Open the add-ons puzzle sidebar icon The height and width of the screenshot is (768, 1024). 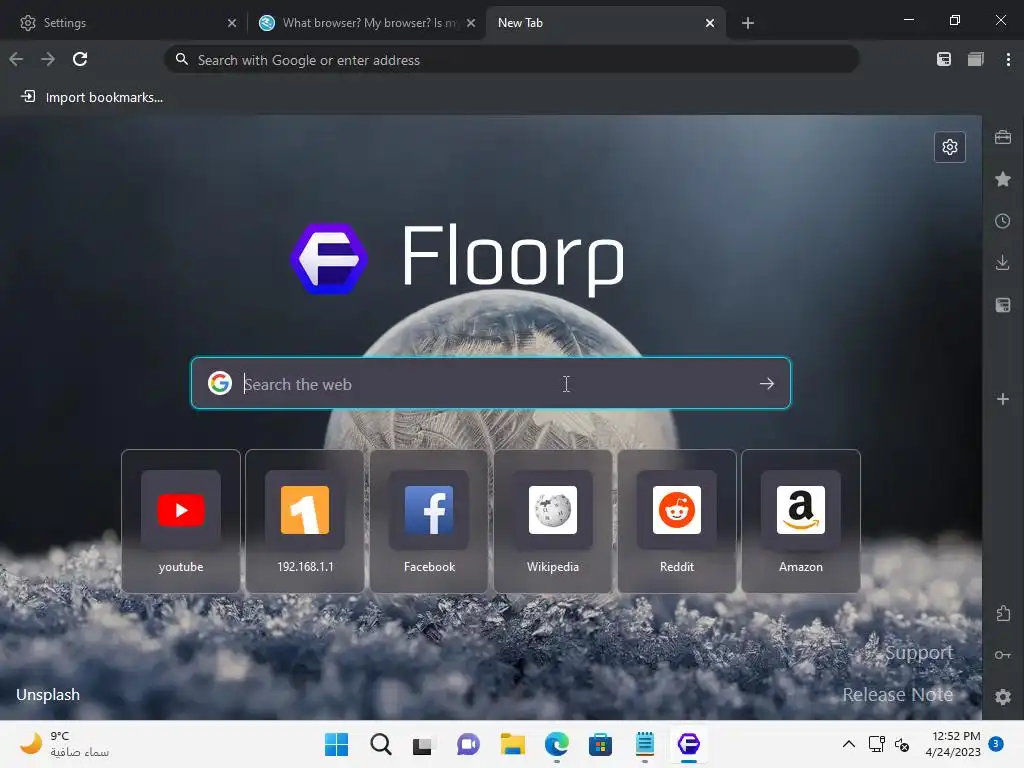(x=1003, y=613)
